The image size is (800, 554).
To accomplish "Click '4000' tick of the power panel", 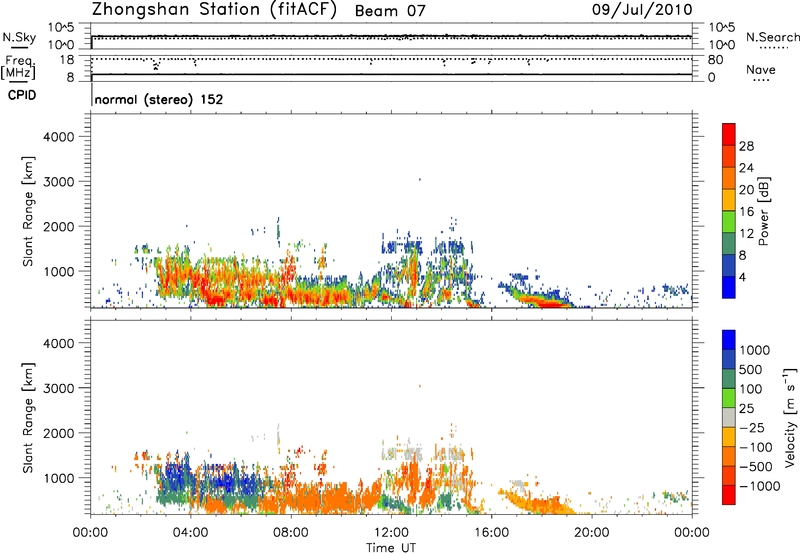I will (58, 137).
